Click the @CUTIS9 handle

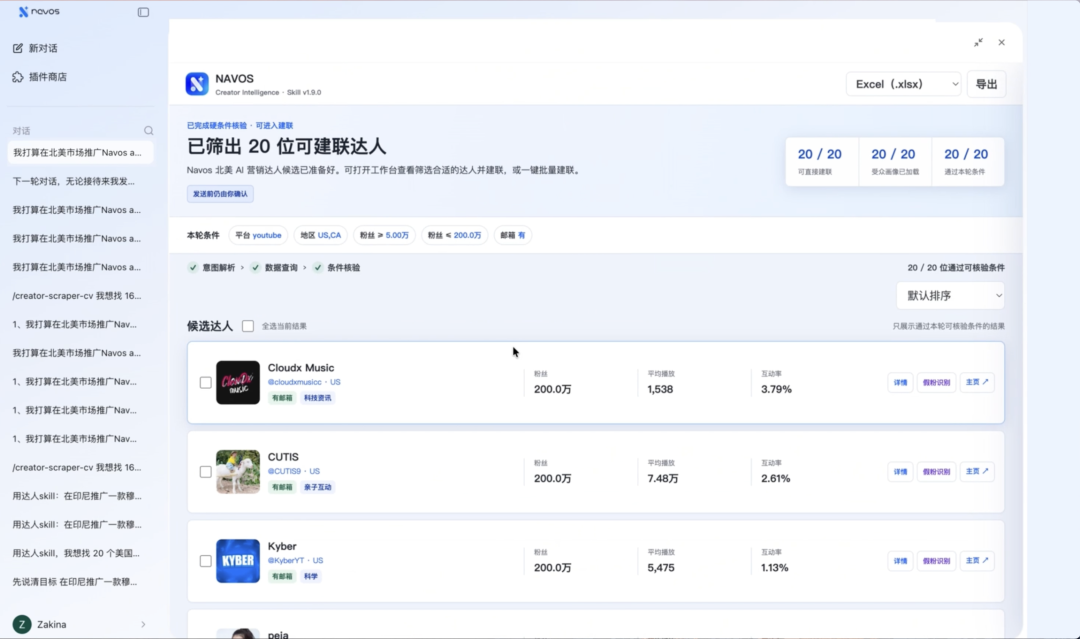coord(284,472)
